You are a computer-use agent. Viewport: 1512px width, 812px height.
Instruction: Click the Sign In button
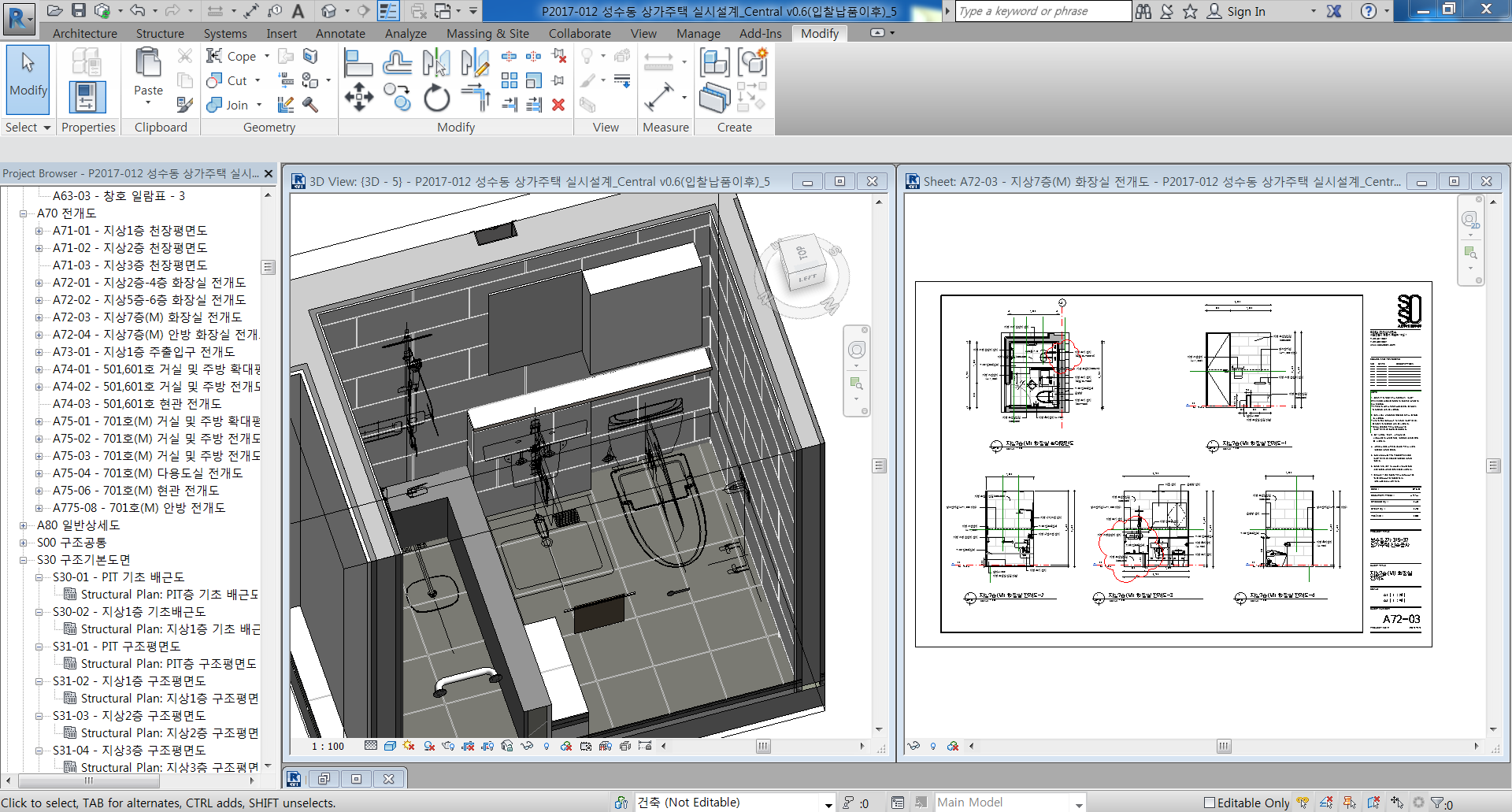point(1245,11)
